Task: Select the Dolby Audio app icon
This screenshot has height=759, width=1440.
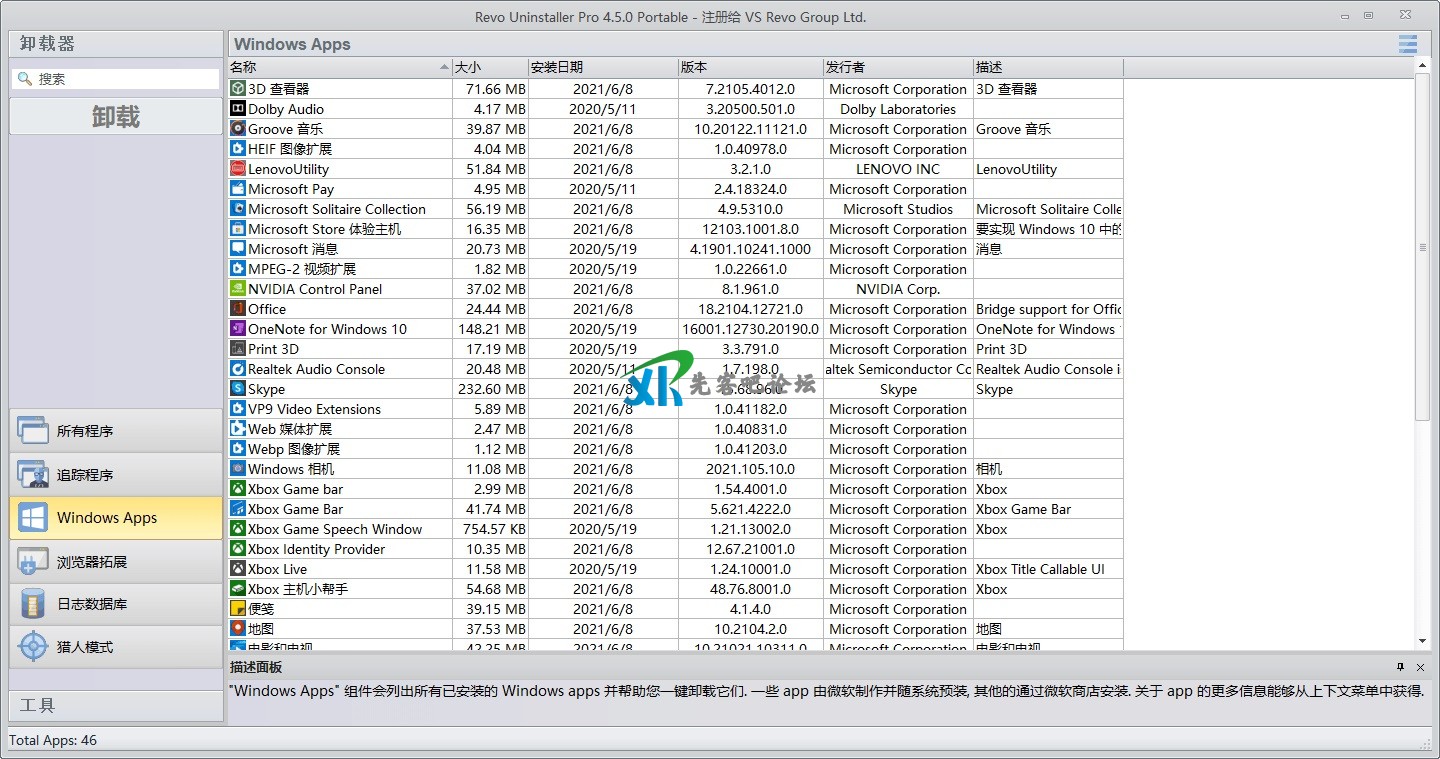Action: pyautogui.click(x=238, y=109)
